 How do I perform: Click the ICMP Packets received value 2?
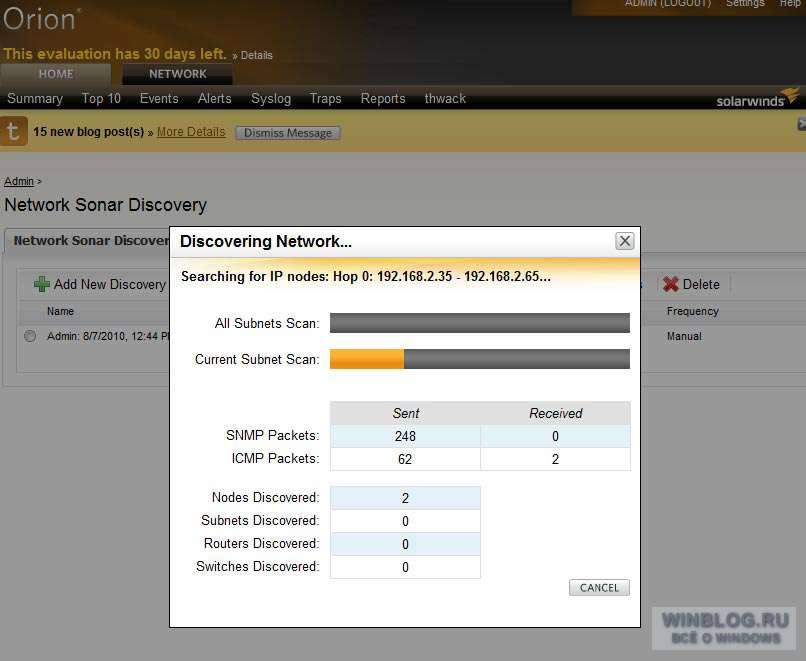tap(555, 459)
